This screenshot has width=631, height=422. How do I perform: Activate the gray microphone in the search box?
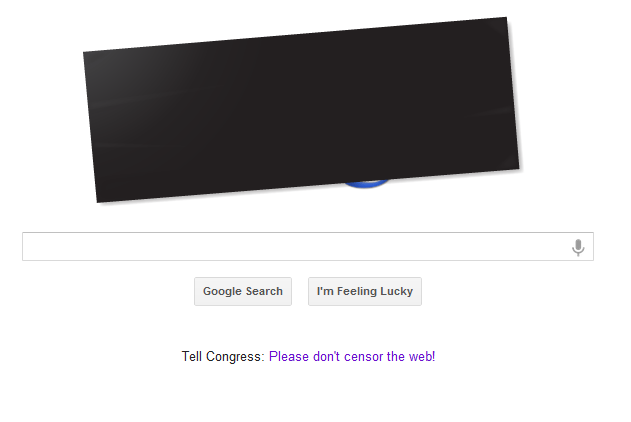pos(578,247)
